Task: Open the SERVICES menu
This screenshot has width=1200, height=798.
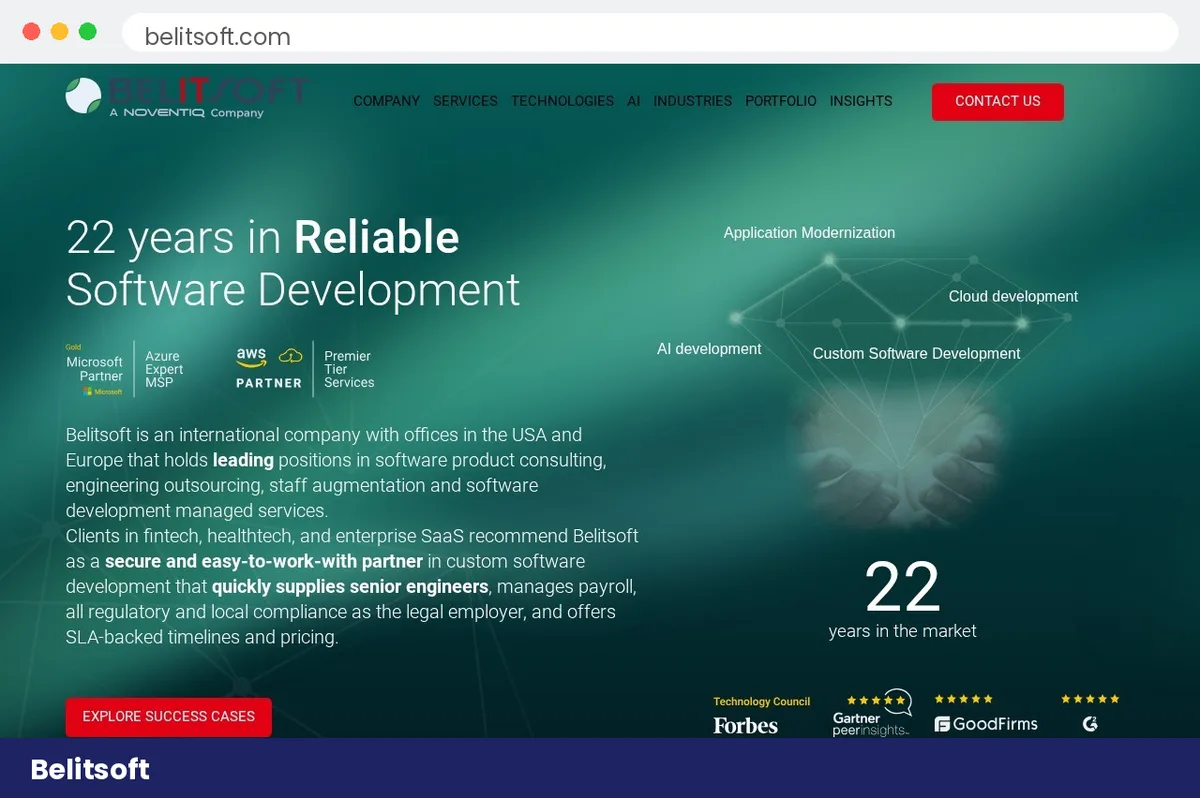Action: coord(465,101)
